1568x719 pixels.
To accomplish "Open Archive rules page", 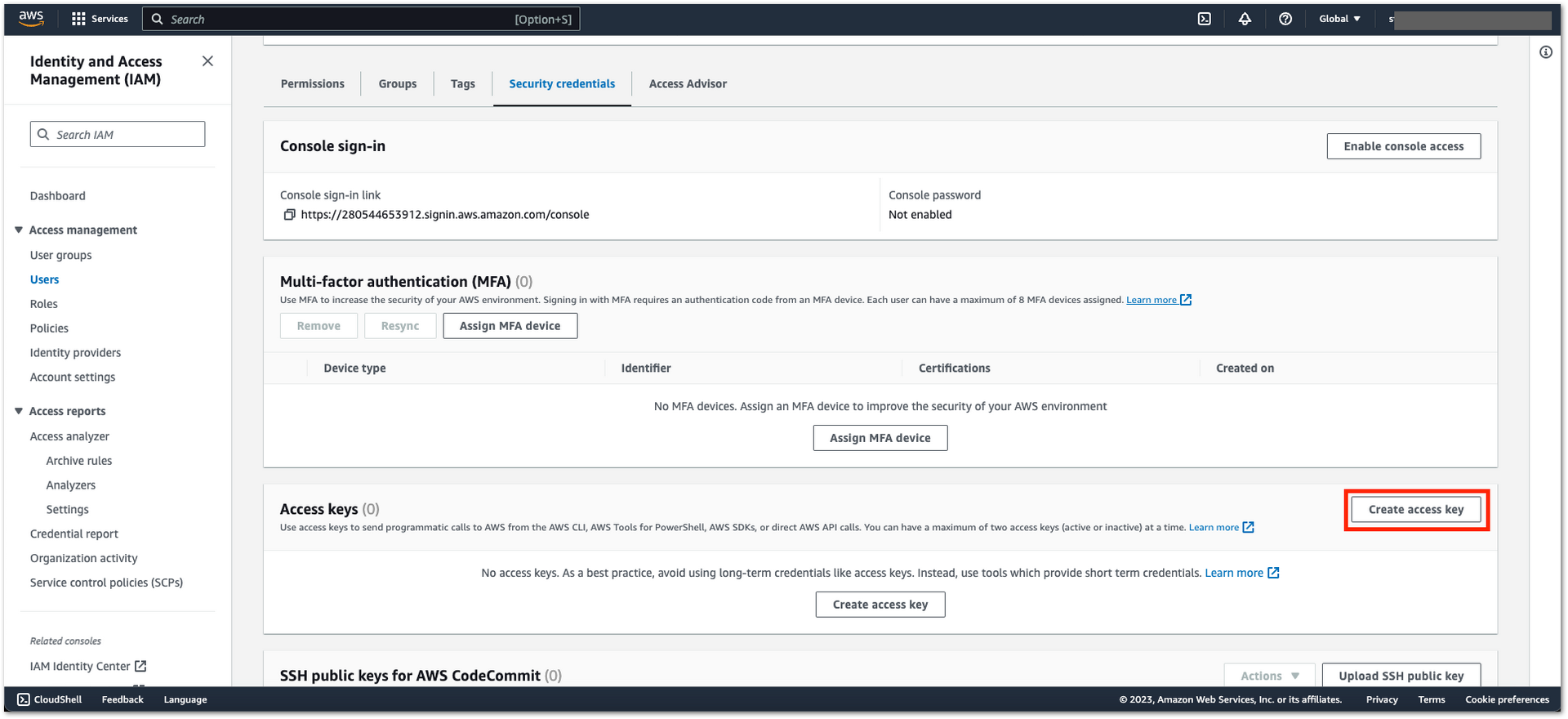I will 79,461.
